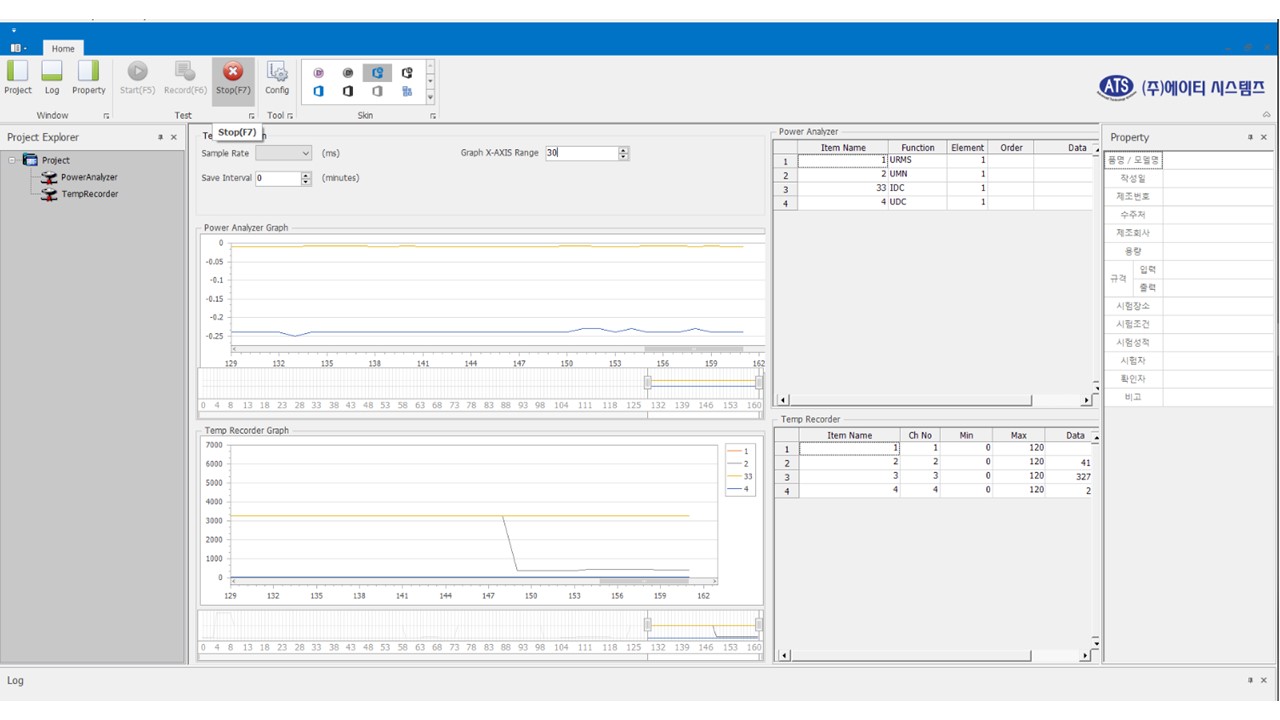Apply the blue blocks skin icon

pyautogui.click(x=407, y=91)
